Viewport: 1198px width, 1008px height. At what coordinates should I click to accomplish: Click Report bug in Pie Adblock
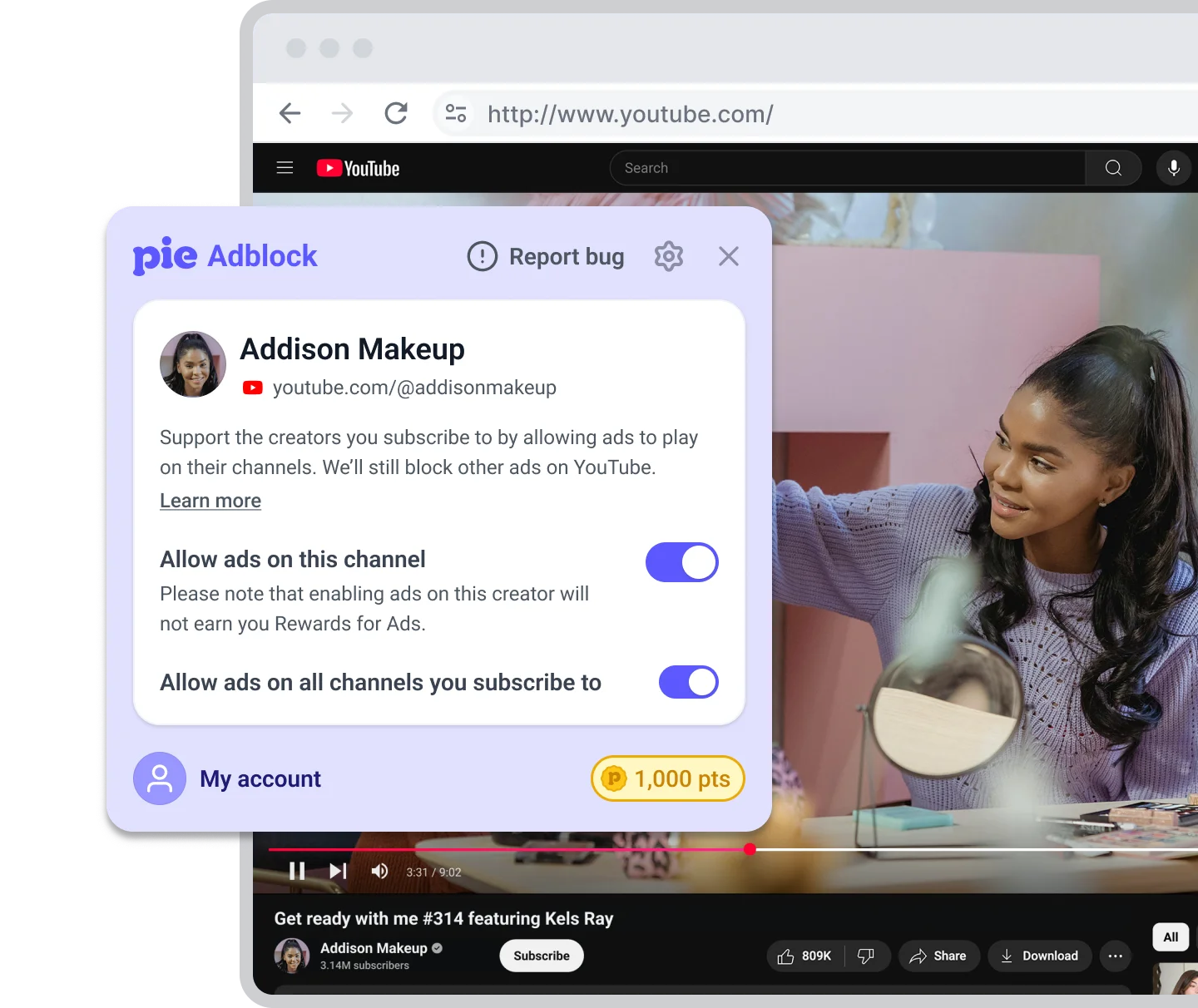(x=546, y=256)
